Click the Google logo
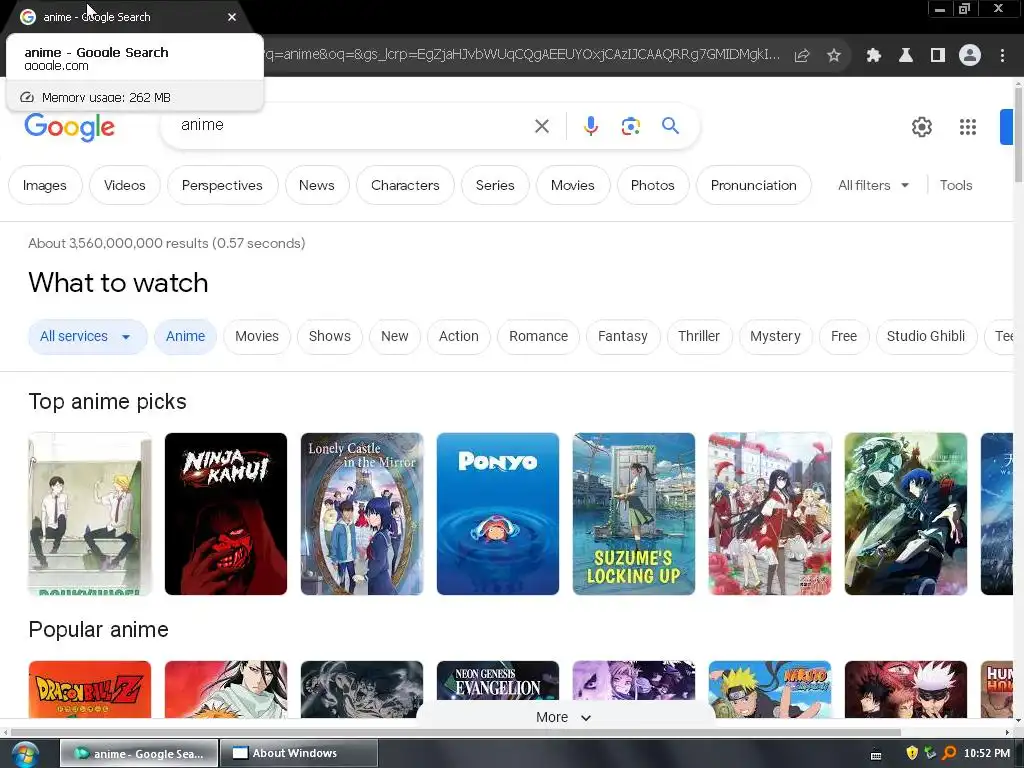 point(69,127)
